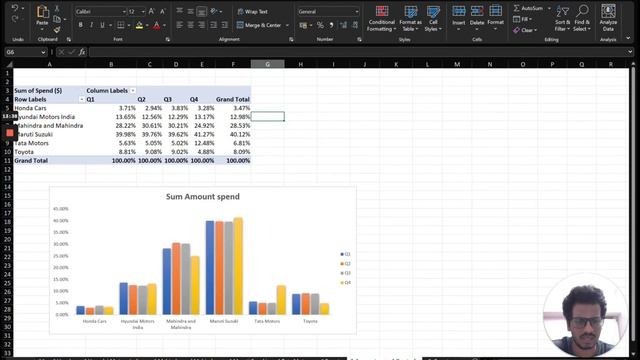Screen dimensions: 640x360
Task: Click Decrease Decimal icon
Action: point(355,25)
